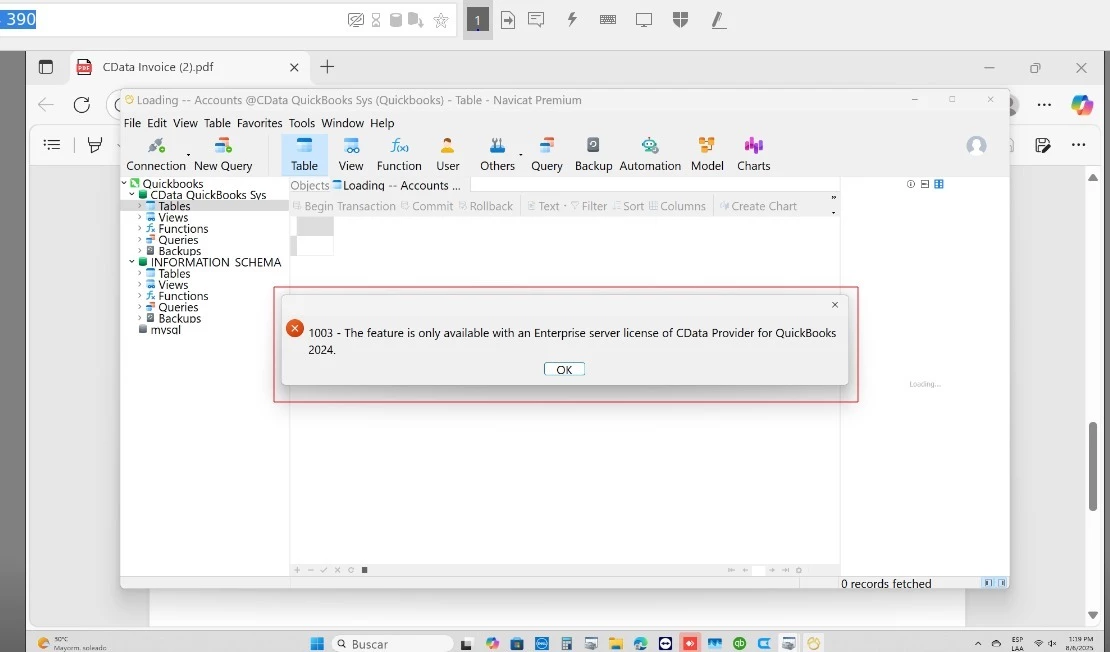Screen dimensions: 1110x652
Task: Collapse the Quickbooks connection node
Action: pos(124,183)
